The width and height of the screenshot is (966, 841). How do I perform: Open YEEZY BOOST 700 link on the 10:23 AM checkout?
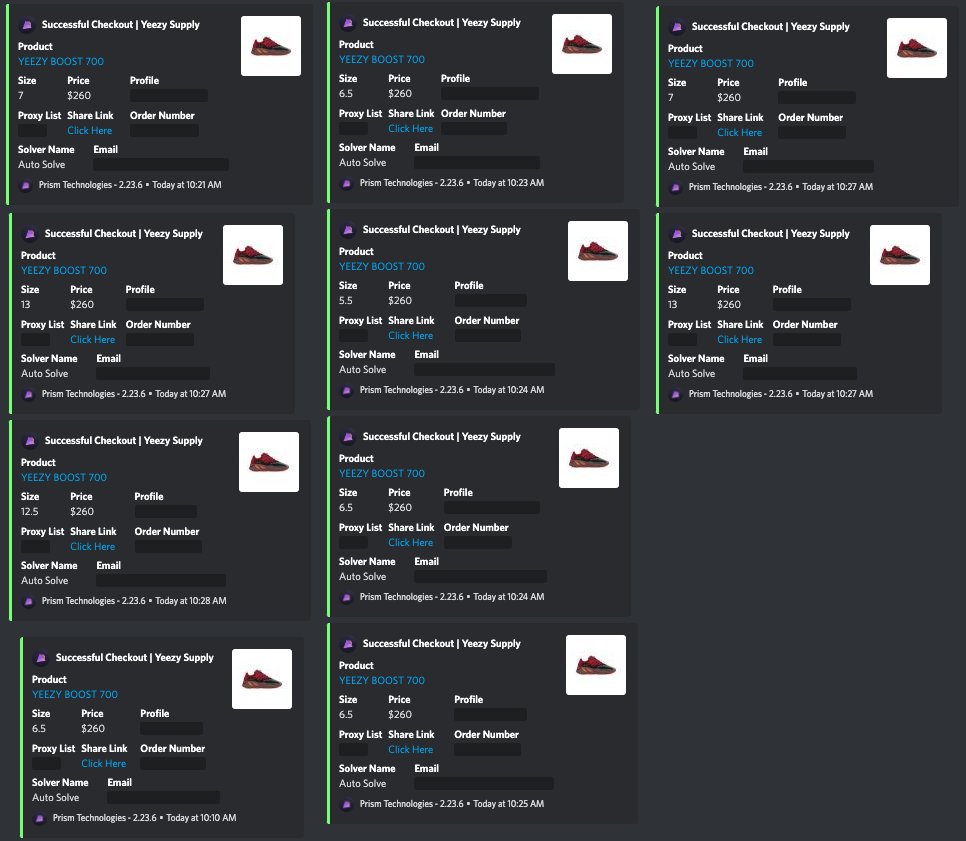click(x=382, y=60)
